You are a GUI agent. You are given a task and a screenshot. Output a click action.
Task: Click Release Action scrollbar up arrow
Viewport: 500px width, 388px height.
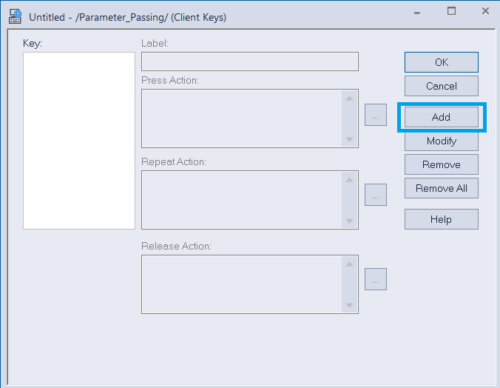coord(349,264)
